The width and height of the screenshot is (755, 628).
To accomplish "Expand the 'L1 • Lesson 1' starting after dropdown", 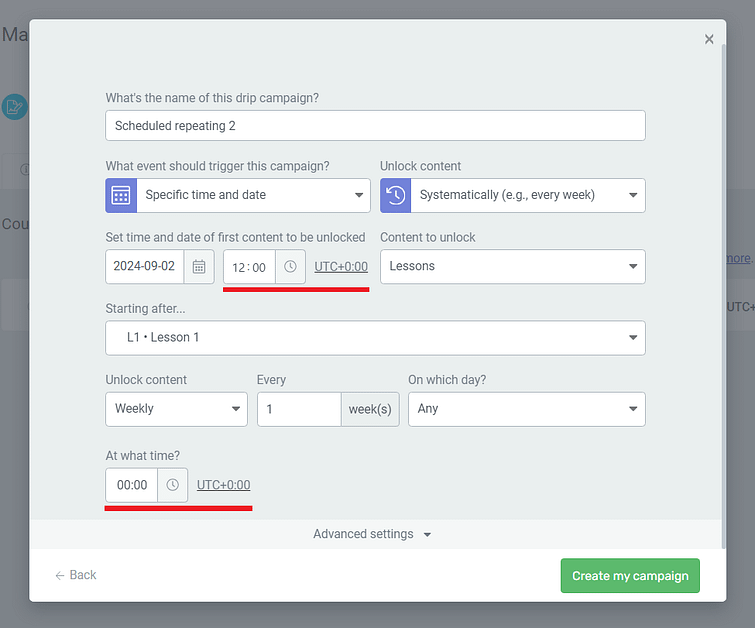I will [x=375, y=338].
